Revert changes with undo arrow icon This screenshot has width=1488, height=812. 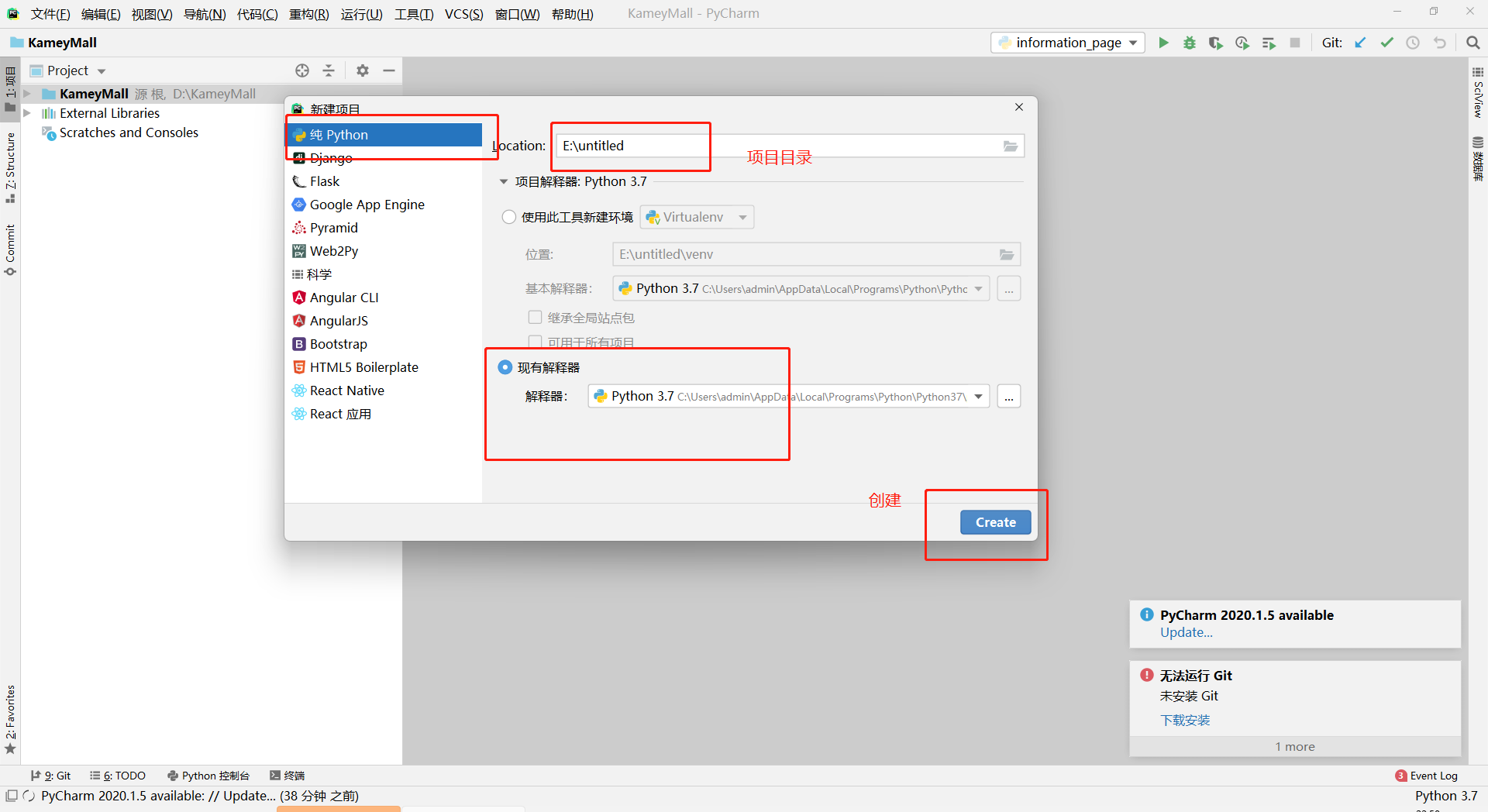pyautogui.click(x=1439, y=43)
